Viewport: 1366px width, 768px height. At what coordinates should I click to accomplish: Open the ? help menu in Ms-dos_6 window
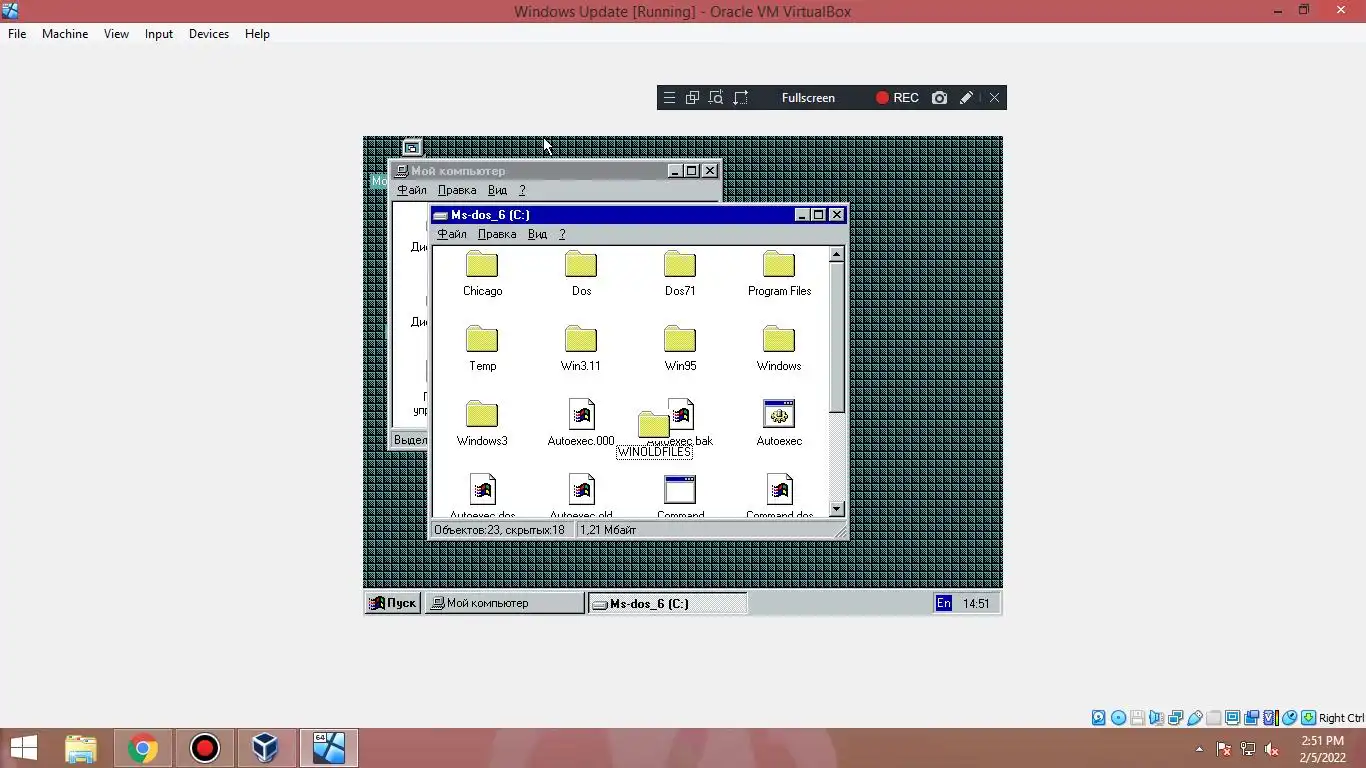coord(562,234)
